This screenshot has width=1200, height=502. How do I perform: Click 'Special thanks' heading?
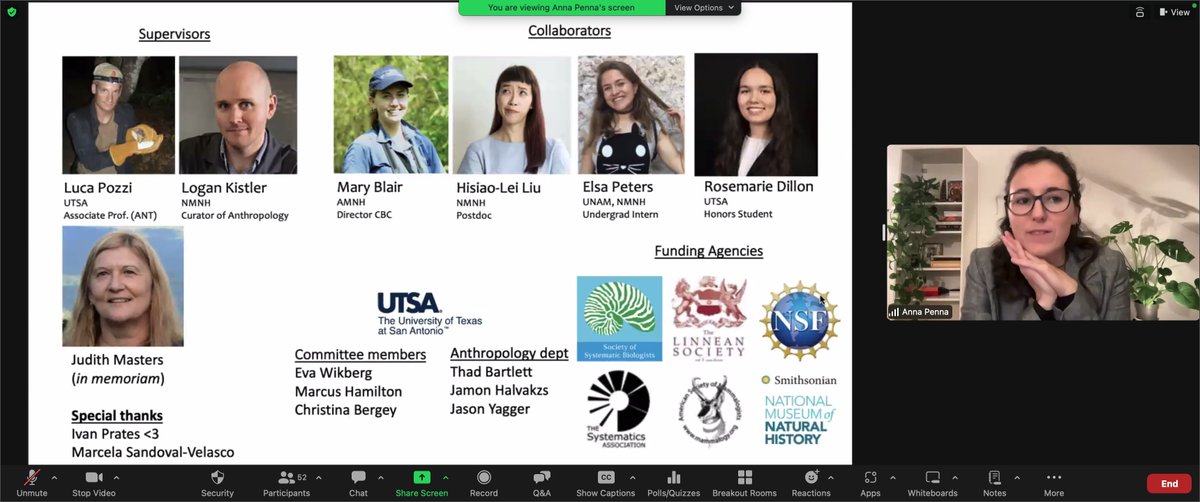[117, 416]
